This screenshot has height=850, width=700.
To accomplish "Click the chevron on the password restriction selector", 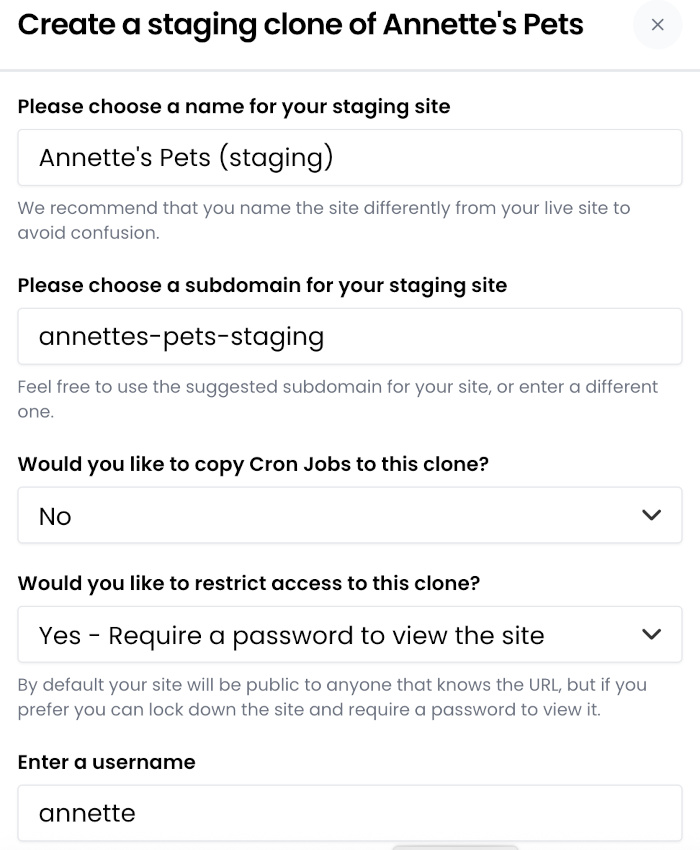I will pyautogui.click(x=651, y=634).
